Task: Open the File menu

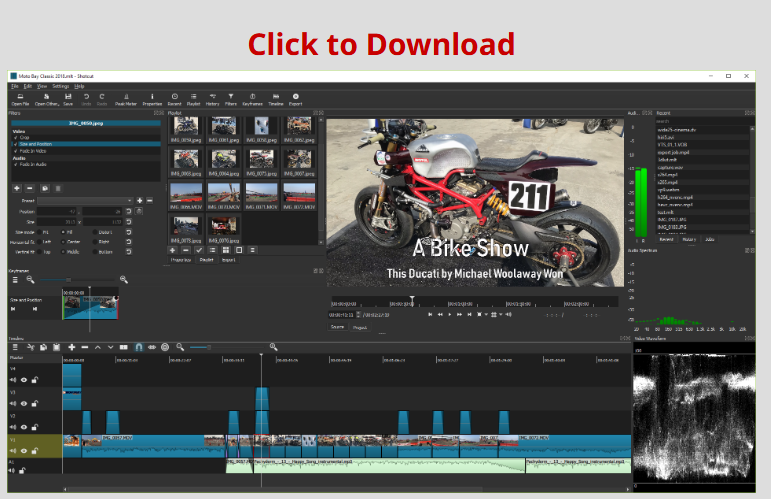Action: pos(15,86)
